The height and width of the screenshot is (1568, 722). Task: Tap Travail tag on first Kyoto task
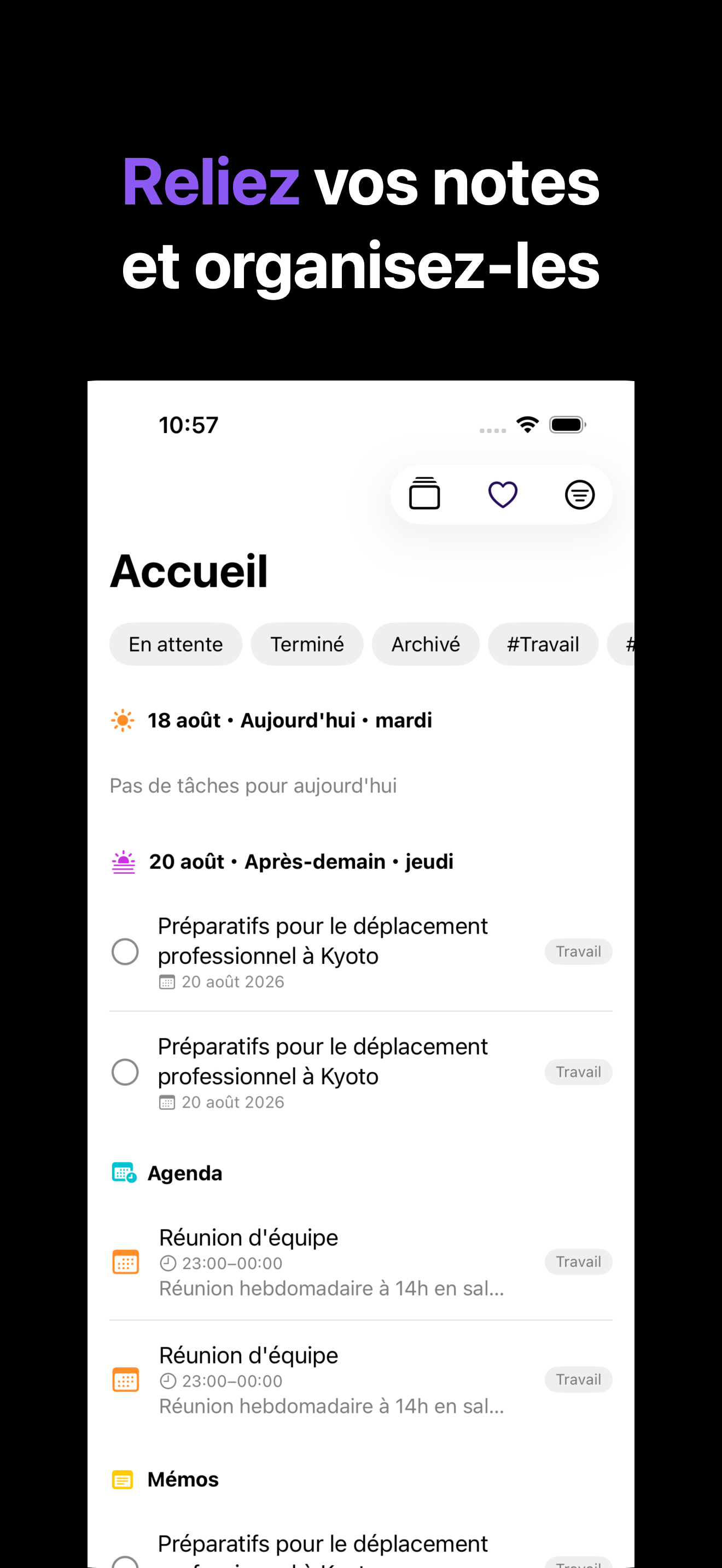[x=578, y=951]
